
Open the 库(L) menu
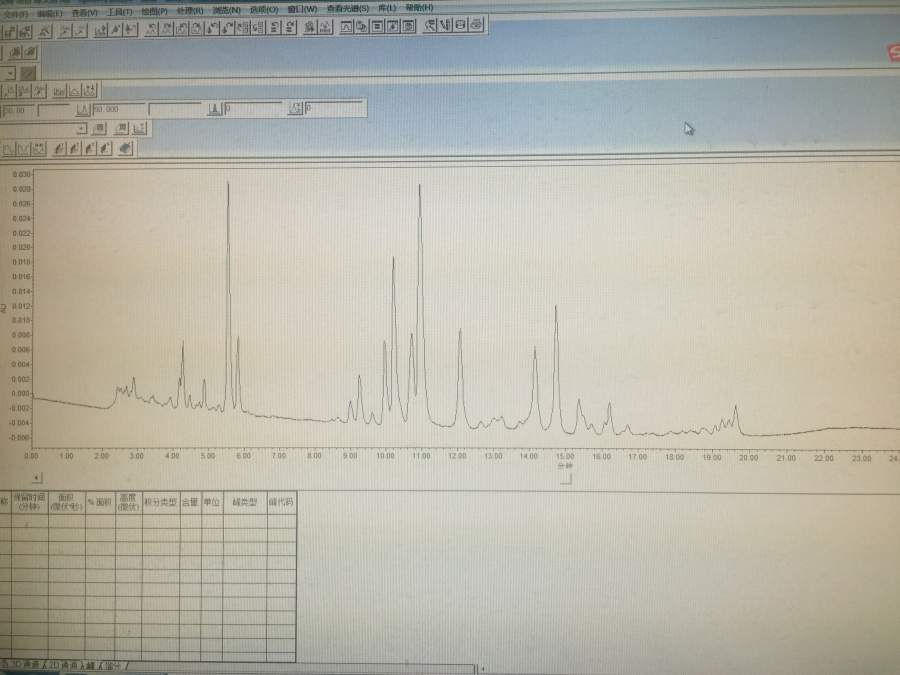387,8
